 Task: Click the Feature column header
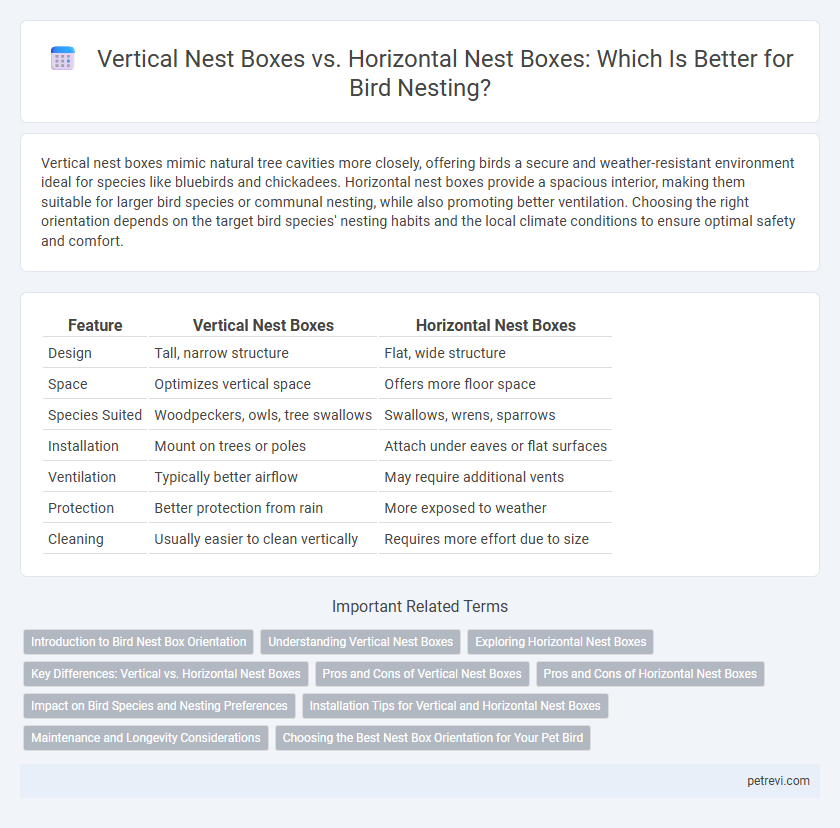[x=95, y=325]
